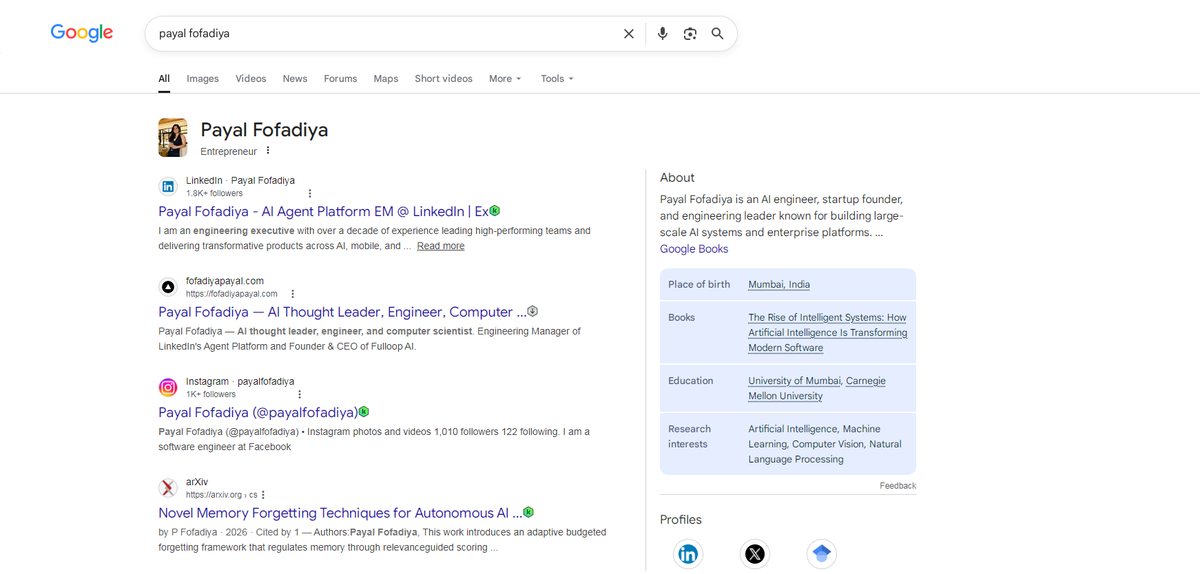Click green badge after Instagram result title
Image resolution: width=1200 pixels, height=574 pixels.
coord(364,411)
